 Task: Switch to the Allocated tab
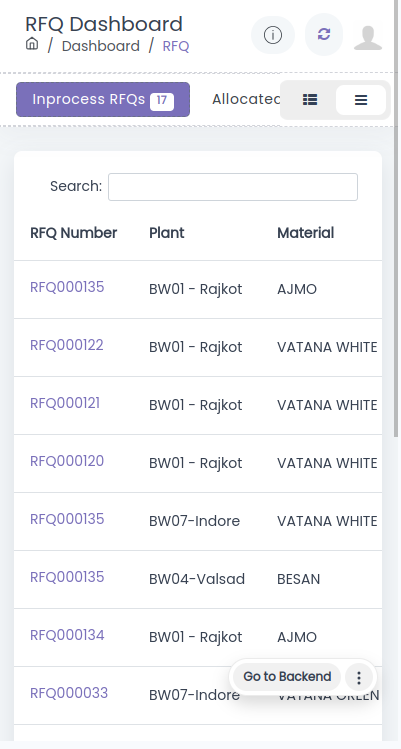click(x=247, y=99)
